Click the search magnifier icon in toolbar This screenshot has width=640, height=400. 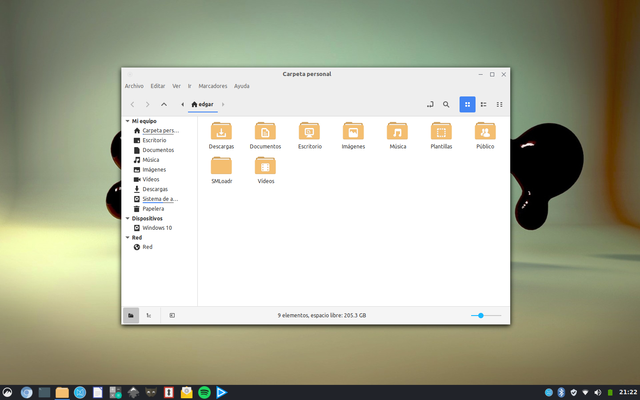point(446,104)
